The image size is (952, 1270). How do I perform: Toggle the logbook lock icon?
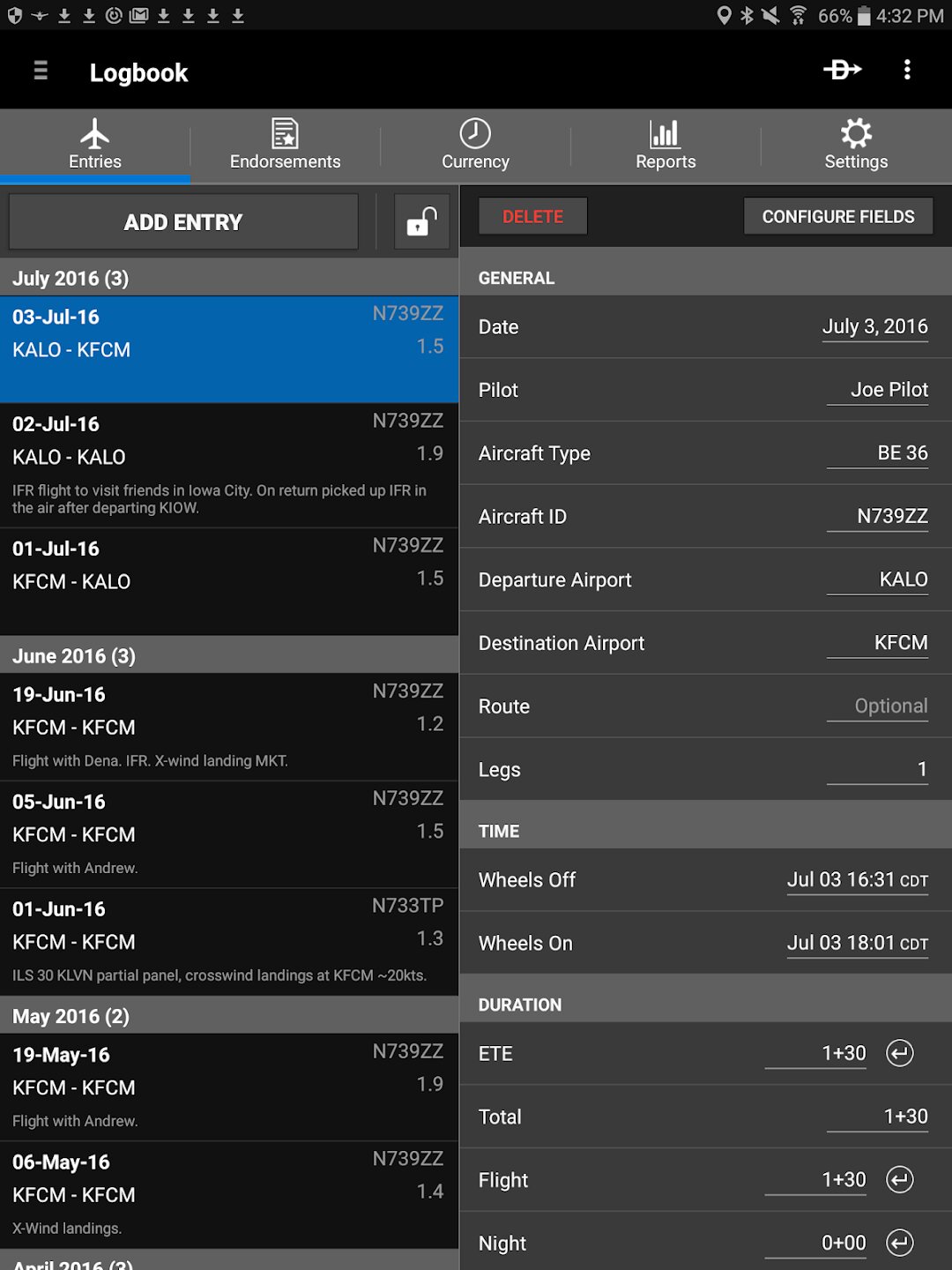pos(421,221)
